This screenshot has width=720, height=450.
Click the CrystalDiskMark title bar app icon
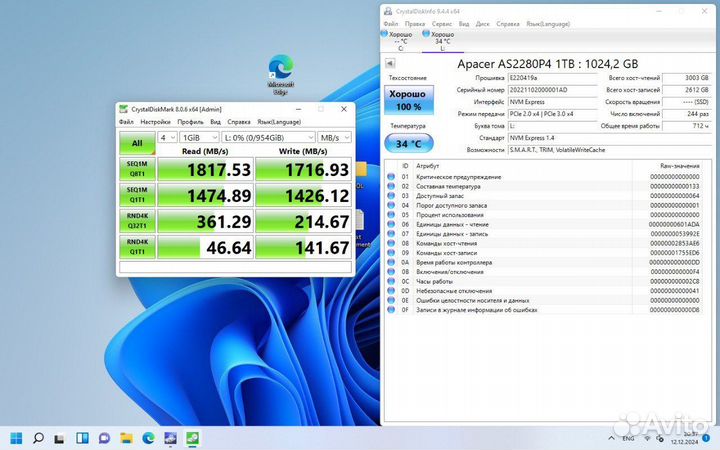[124, 109]
